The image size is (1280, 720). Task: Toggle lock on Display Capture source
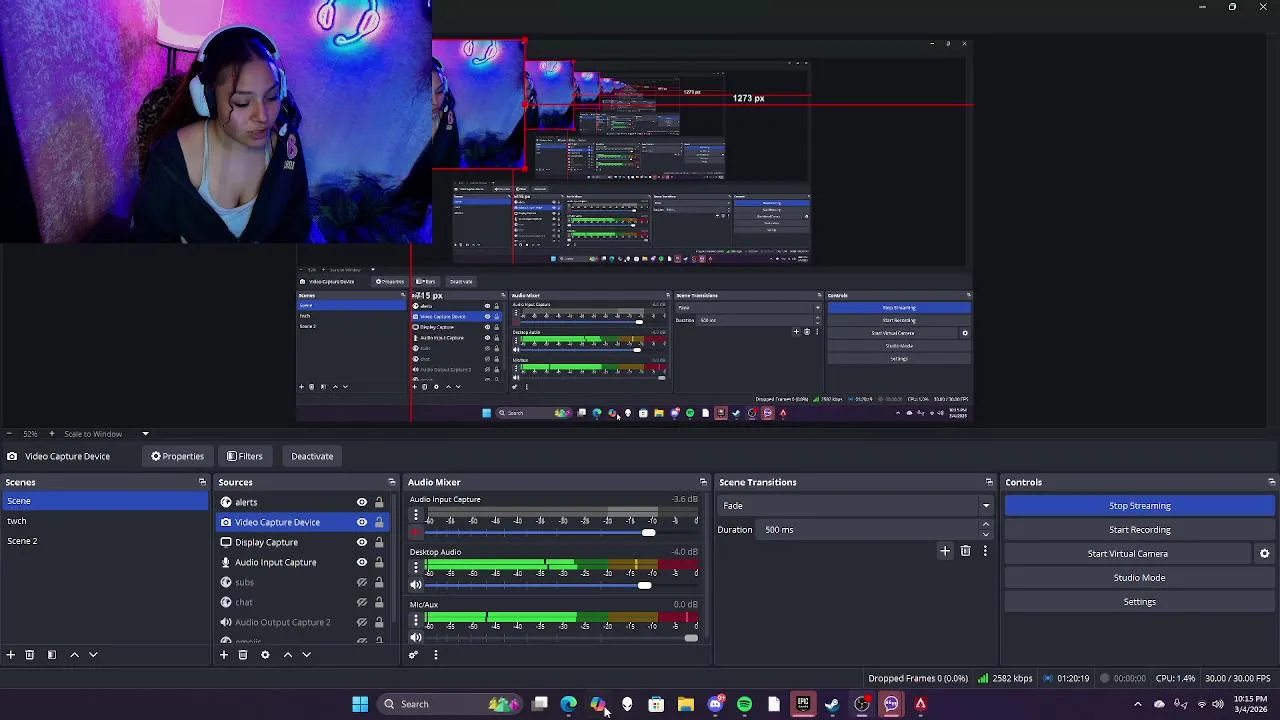(379, 542)
